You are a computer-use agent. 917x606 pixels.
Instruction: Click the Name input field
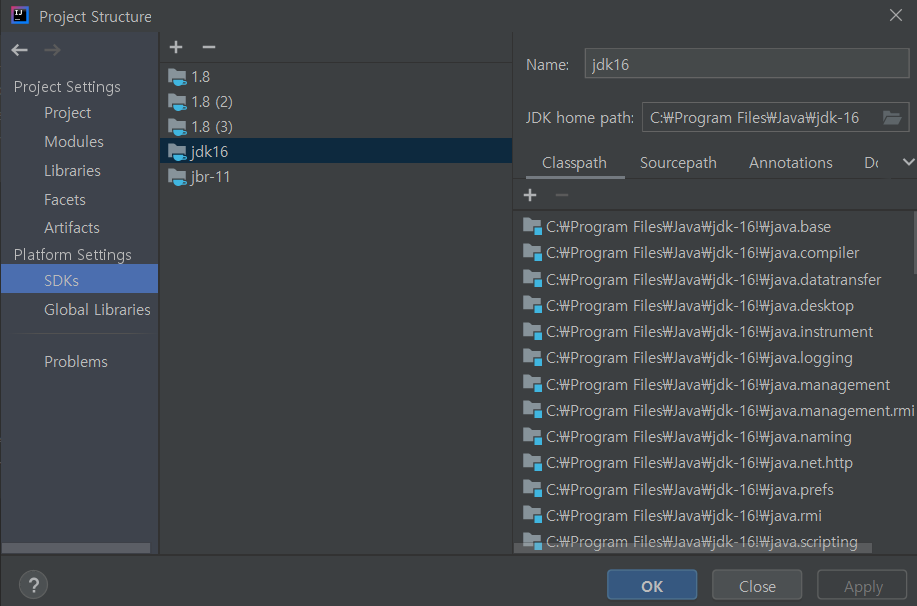[x=747, y=64]
